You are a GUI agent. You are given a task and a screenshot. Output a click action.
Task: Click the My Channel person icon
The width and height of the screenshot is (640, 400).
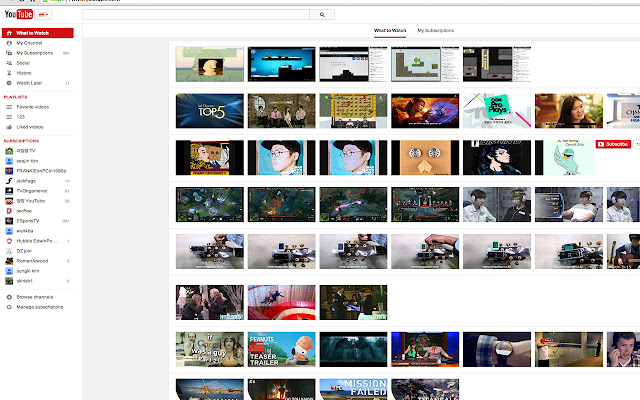point(9,43)
